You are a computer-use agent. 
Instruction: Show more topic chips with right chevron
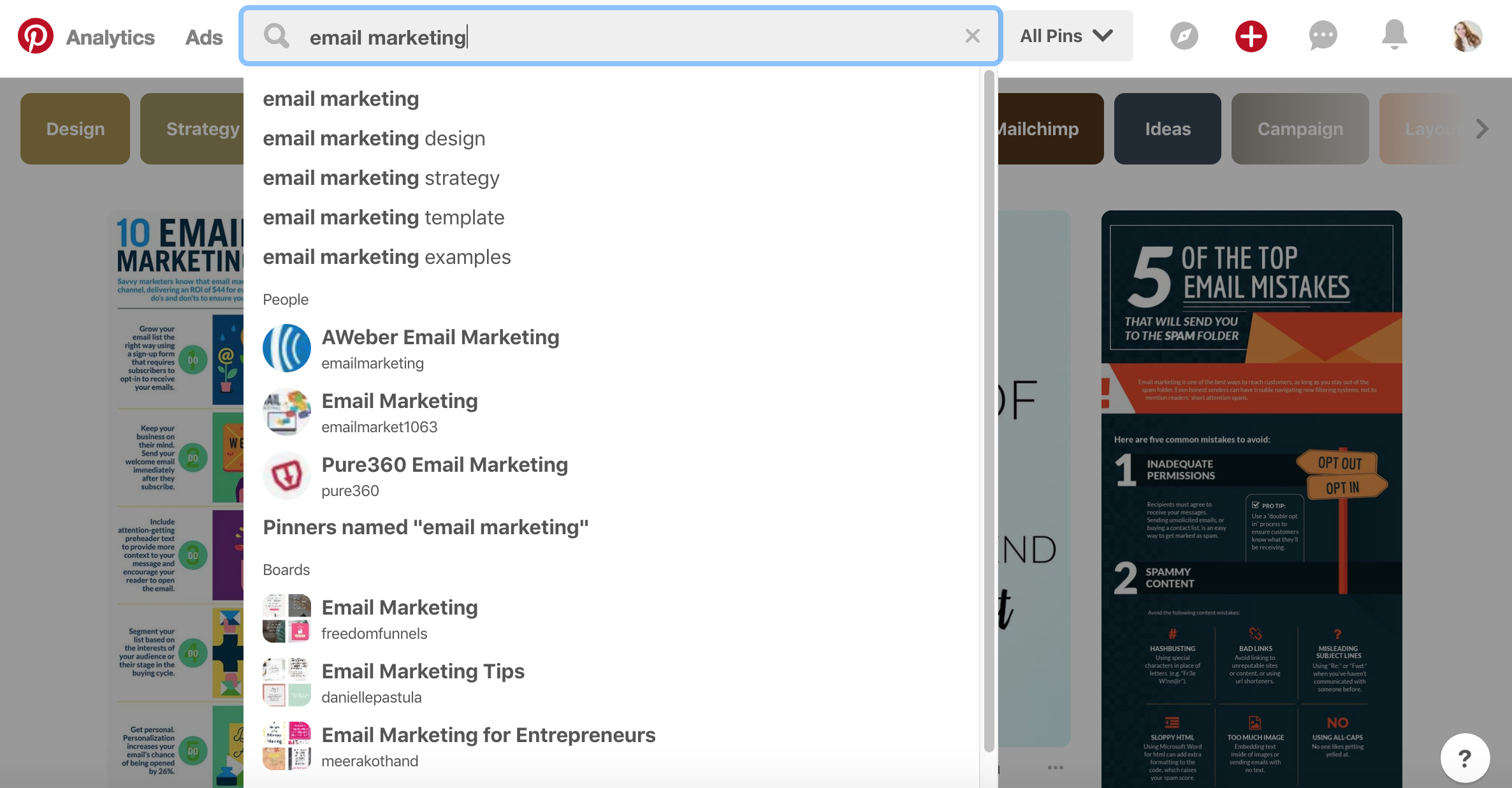pyautogui.click(x=1482, y=129)
